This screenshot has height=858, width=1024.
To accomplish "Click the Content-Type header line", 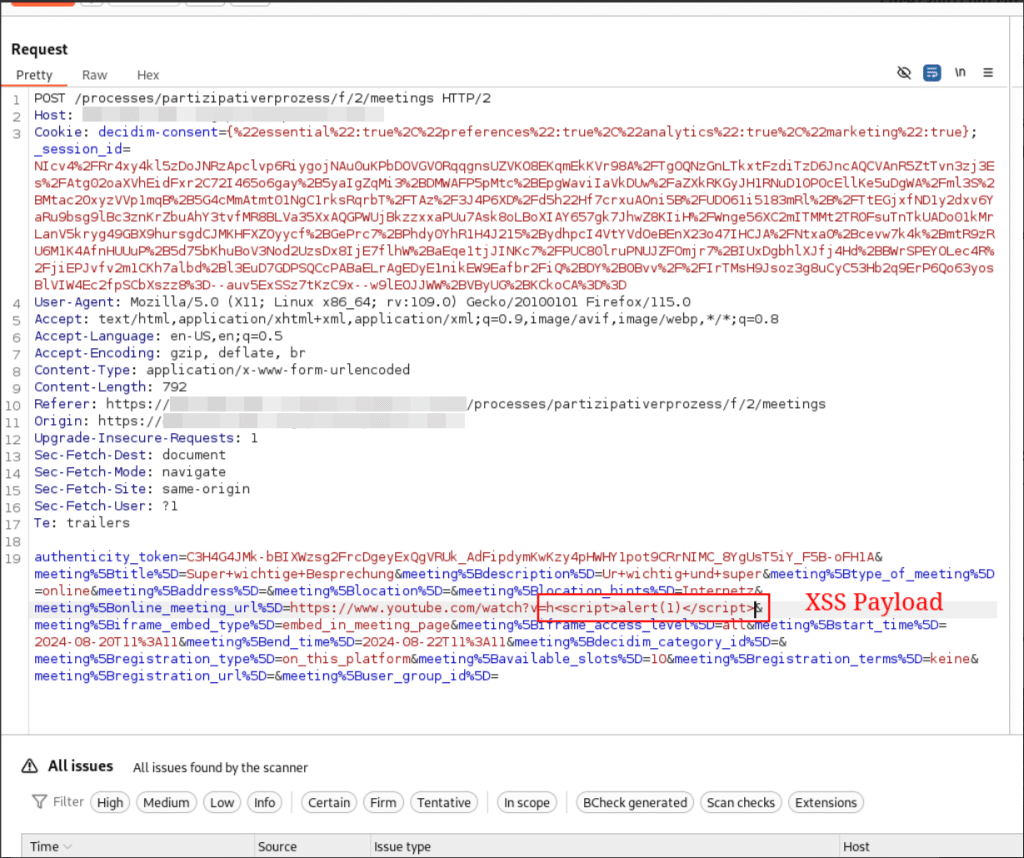I will click(x=222, y=370).
